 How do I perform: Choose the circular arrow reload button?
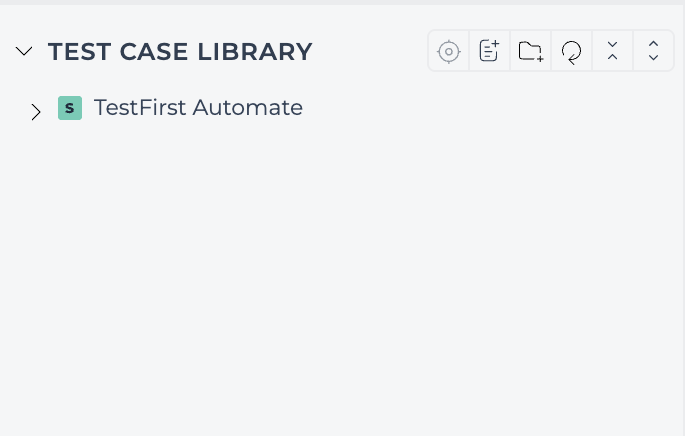[571, 51]
